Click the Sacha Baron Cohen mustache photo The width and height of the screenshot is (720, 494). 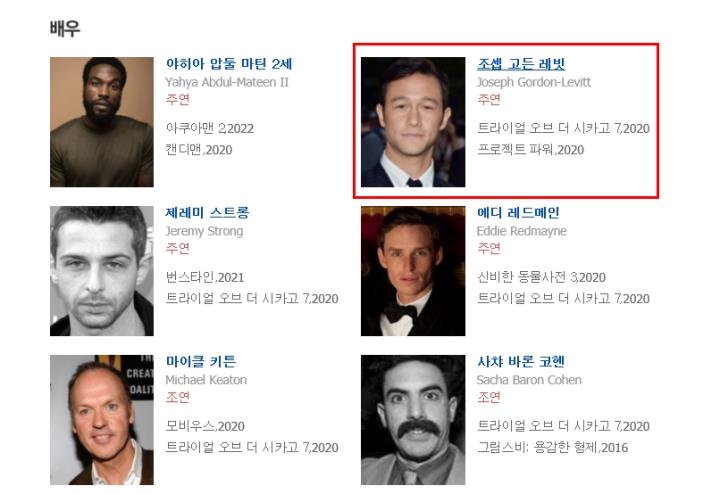click(x=413, y=420)
